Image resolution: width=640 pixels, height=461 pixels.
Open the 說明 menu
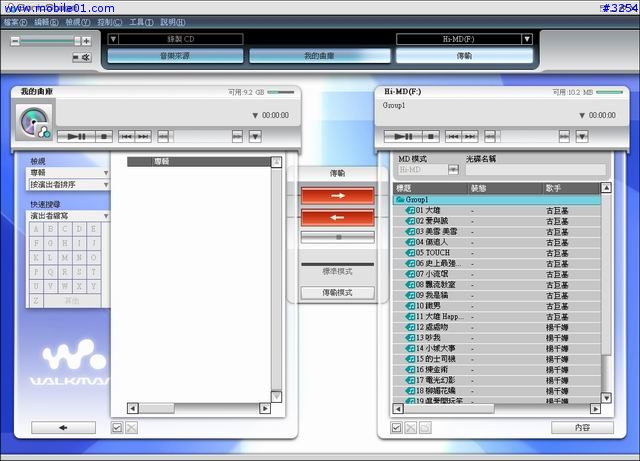(x=173, y=22)
